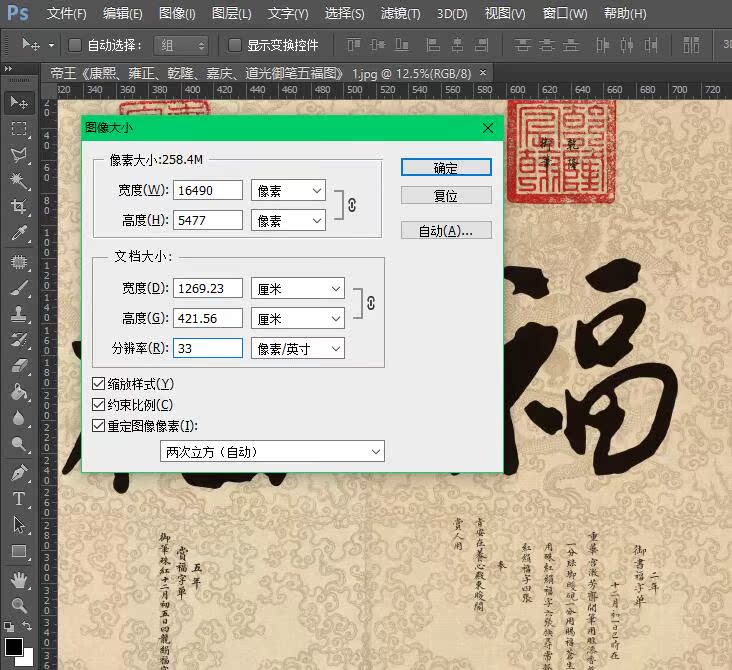Select the Path Selection tool
The width and height of the screenshot is (732, 670).
(19, 525)
